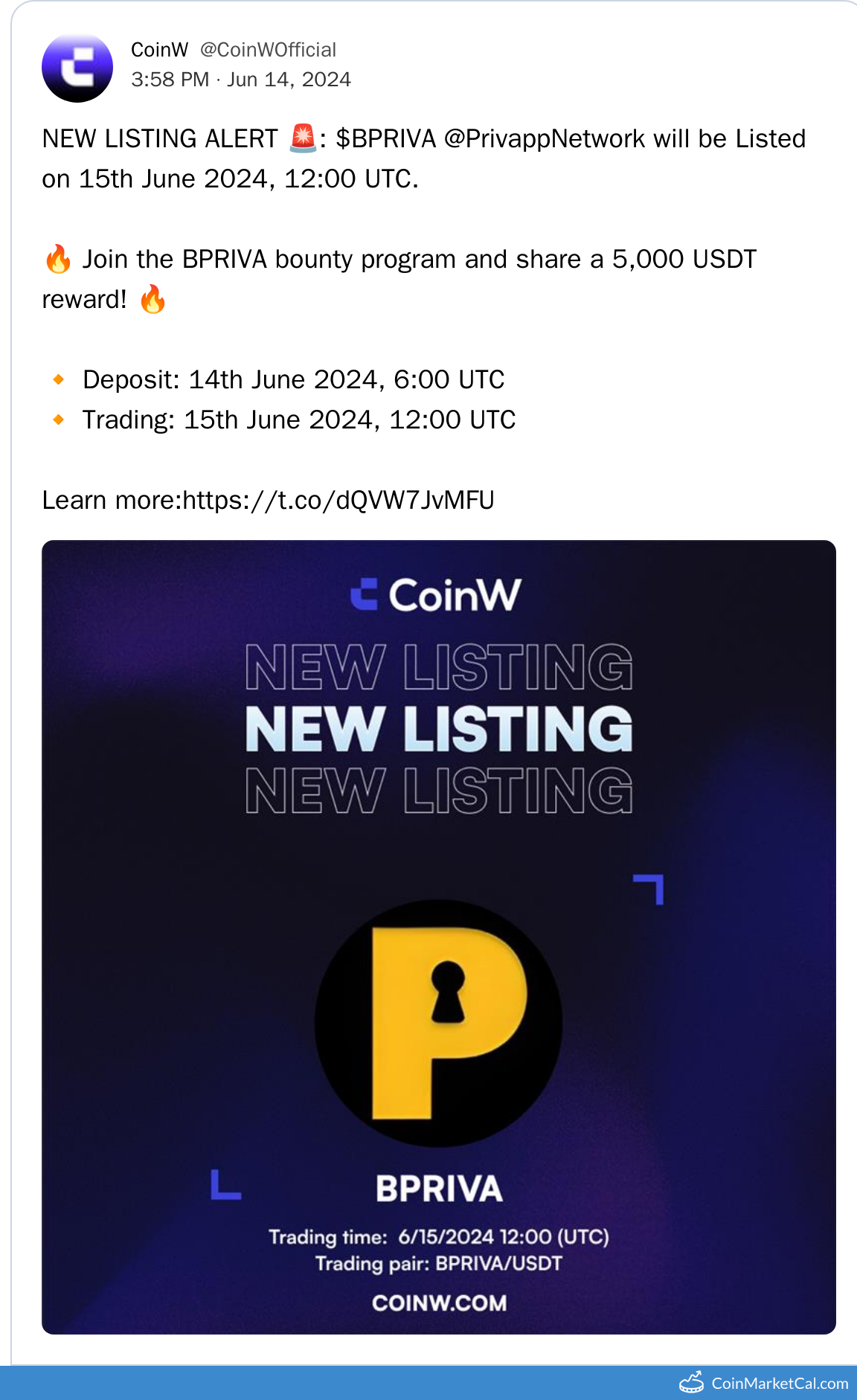The height and width of the screenshot is (1400, 857).
Task: Click the CoinMarketCal logo icon
Action: pos(692,1382)
